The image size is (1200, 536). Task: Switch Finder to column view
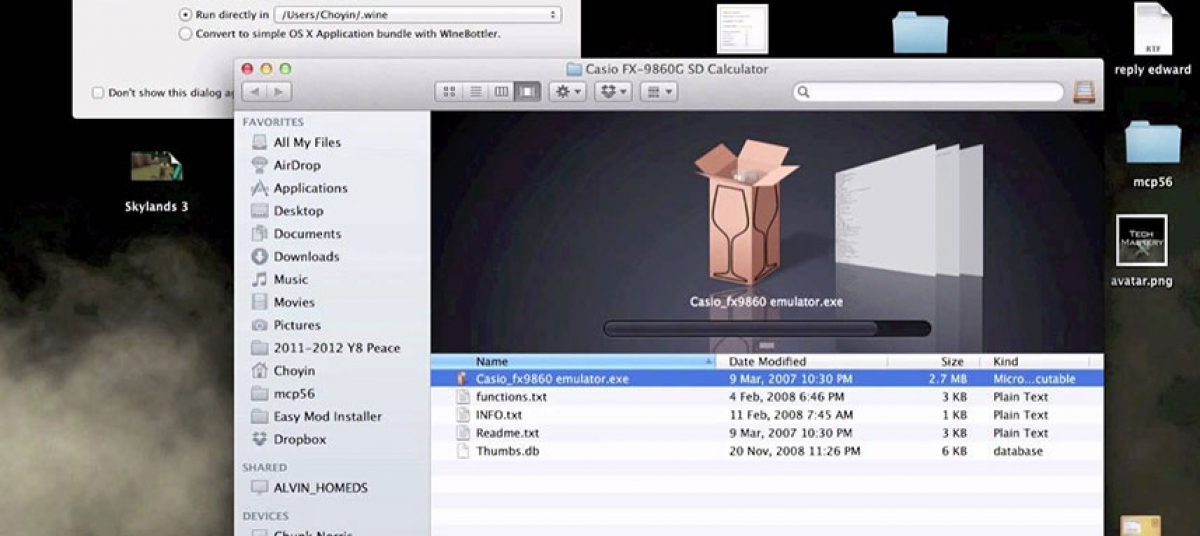click(x=501, y=91)
